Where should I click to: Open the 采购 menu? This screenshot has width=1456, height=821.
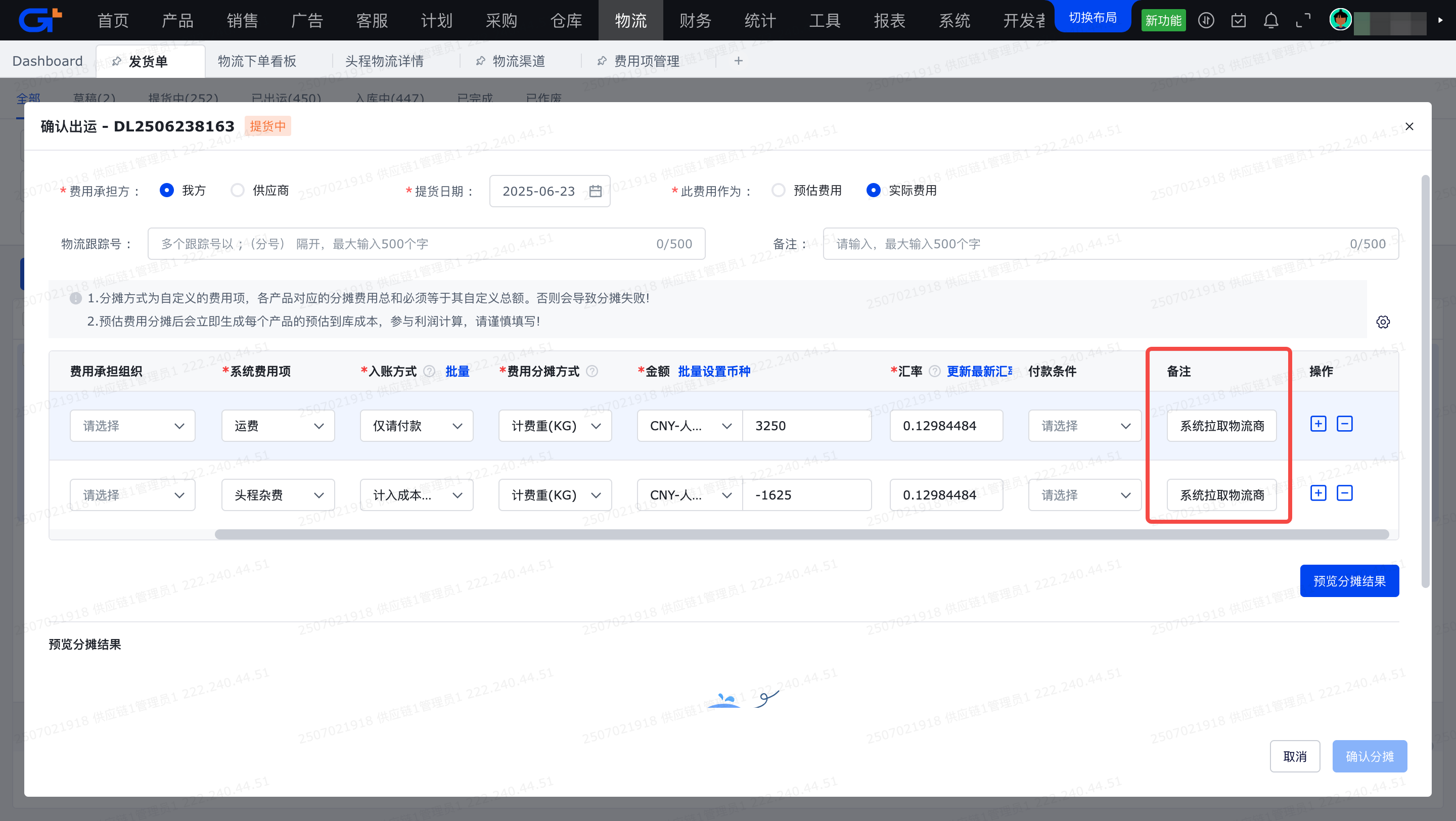click(x=502, y=20)
